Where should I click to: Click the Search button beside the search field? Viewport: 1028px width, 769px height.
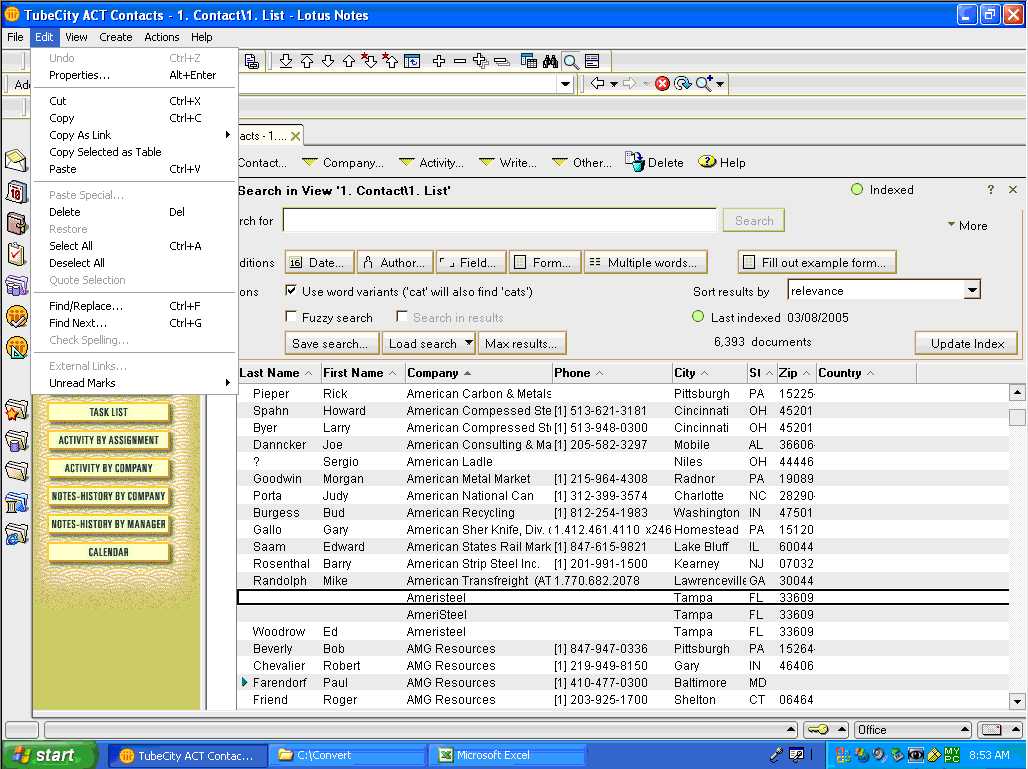753,221
